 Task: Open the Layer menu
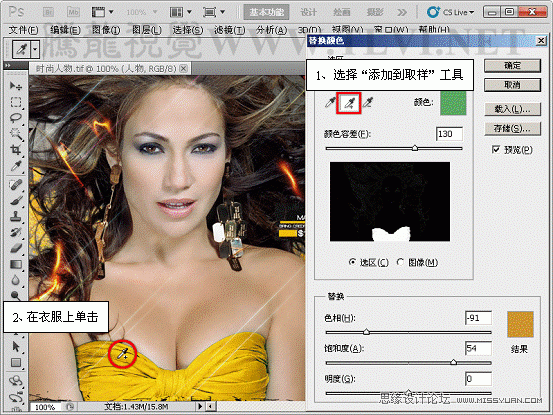pyautogui.click(x=147, y=30)
